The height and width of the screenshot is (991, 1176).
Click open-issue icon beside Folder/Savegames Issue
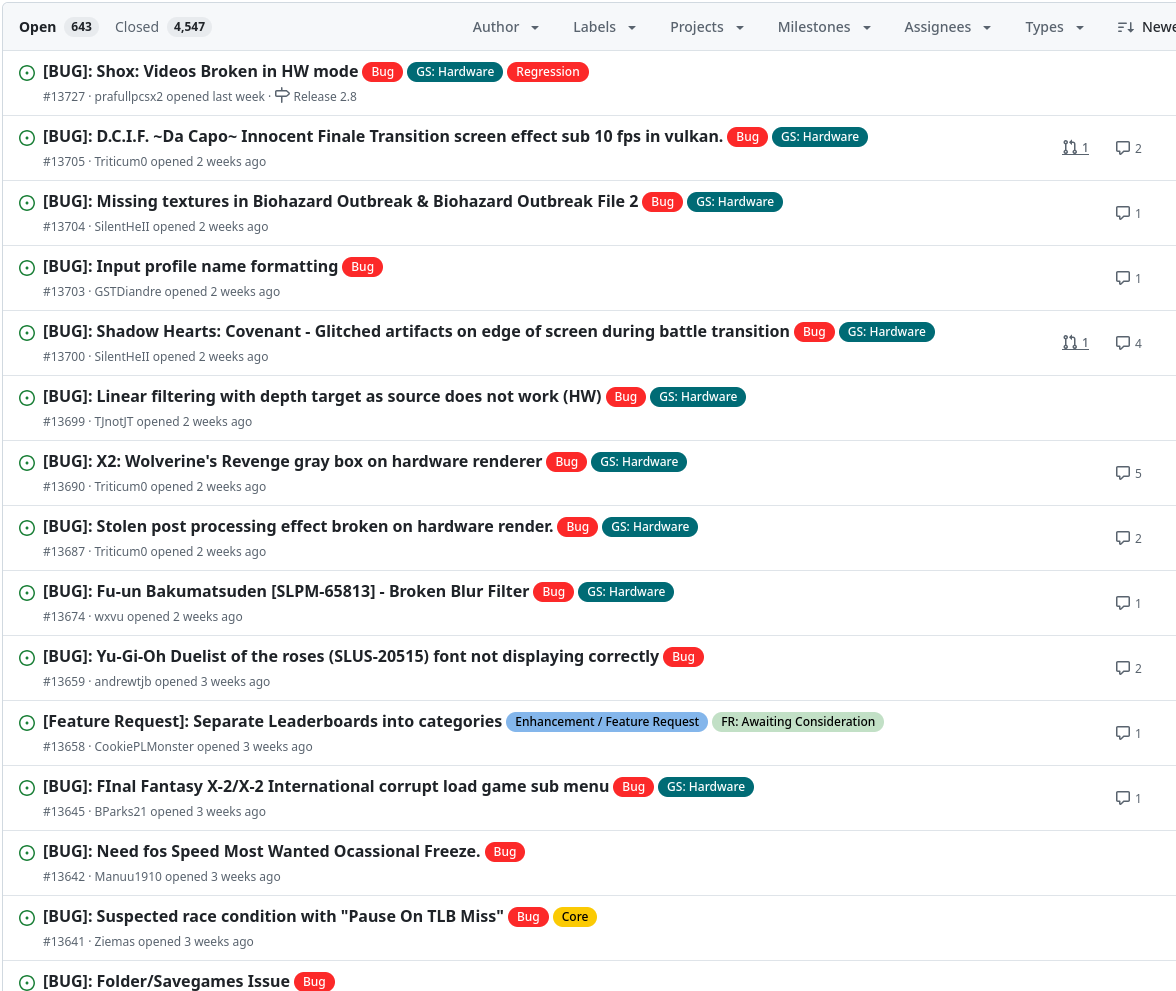tap(27, 983)
